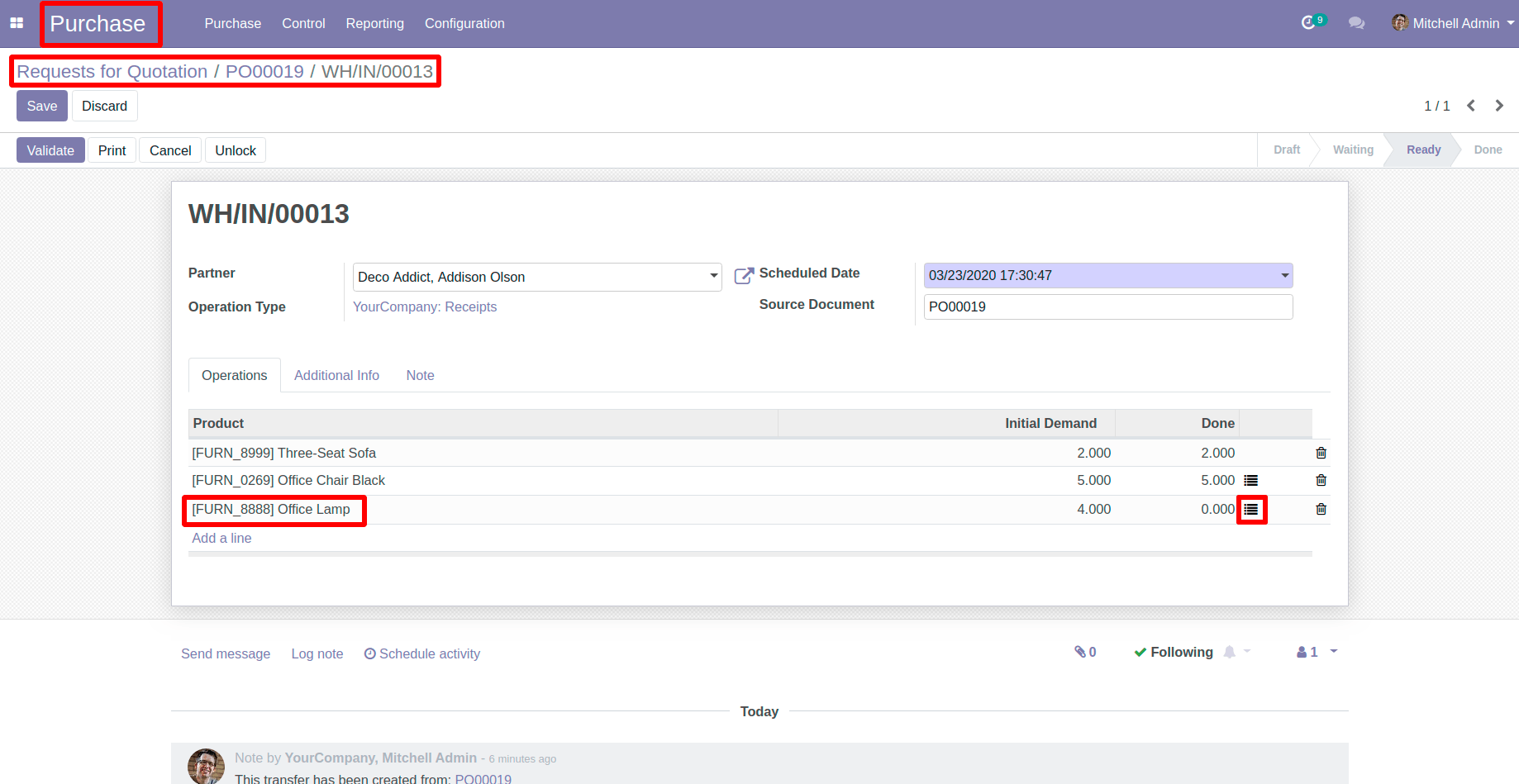Click the attachments paperclip counter

(1085, 652)
